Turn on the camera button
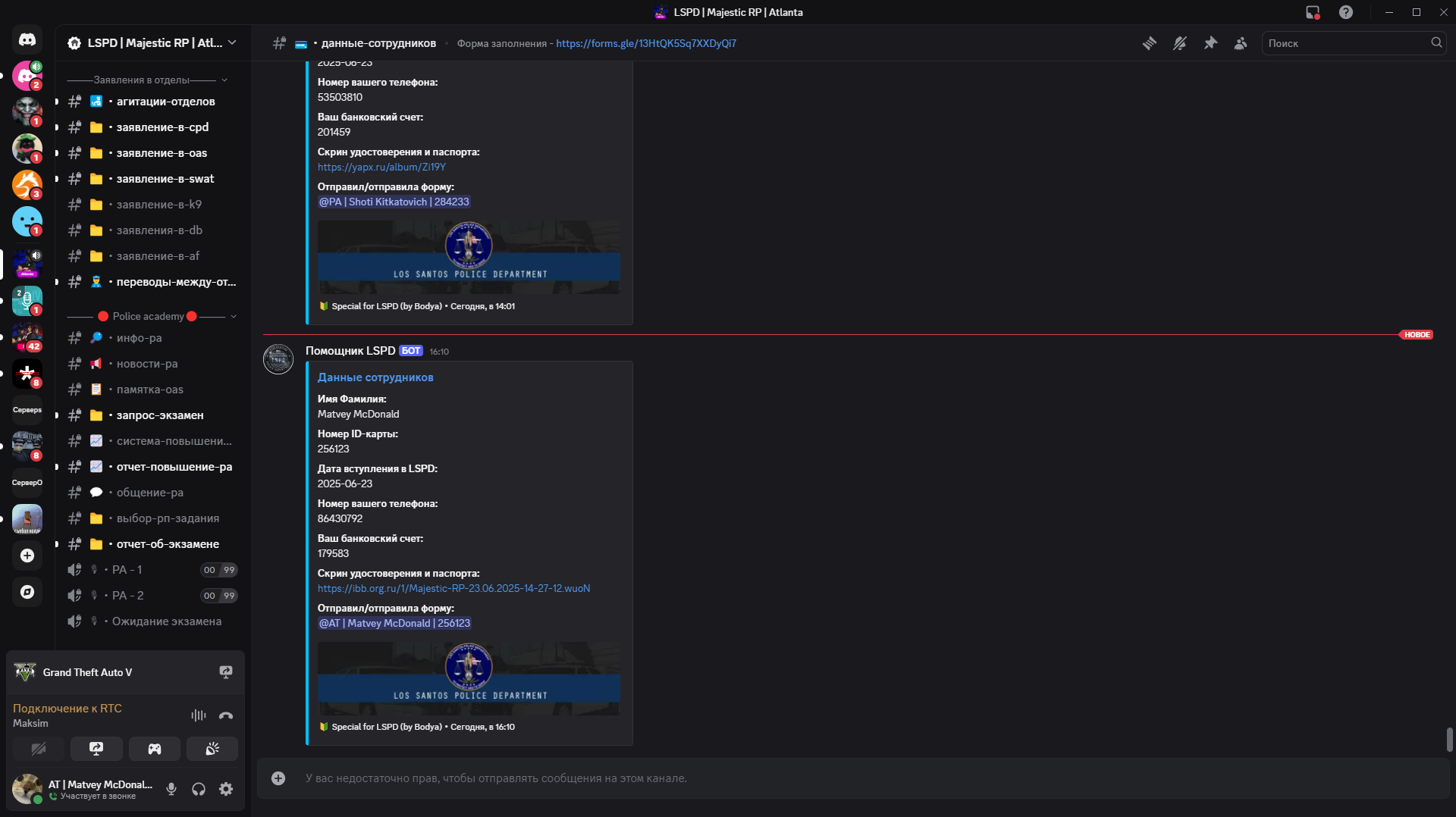Screen dimensions: 1456x817 coord(39,749)
